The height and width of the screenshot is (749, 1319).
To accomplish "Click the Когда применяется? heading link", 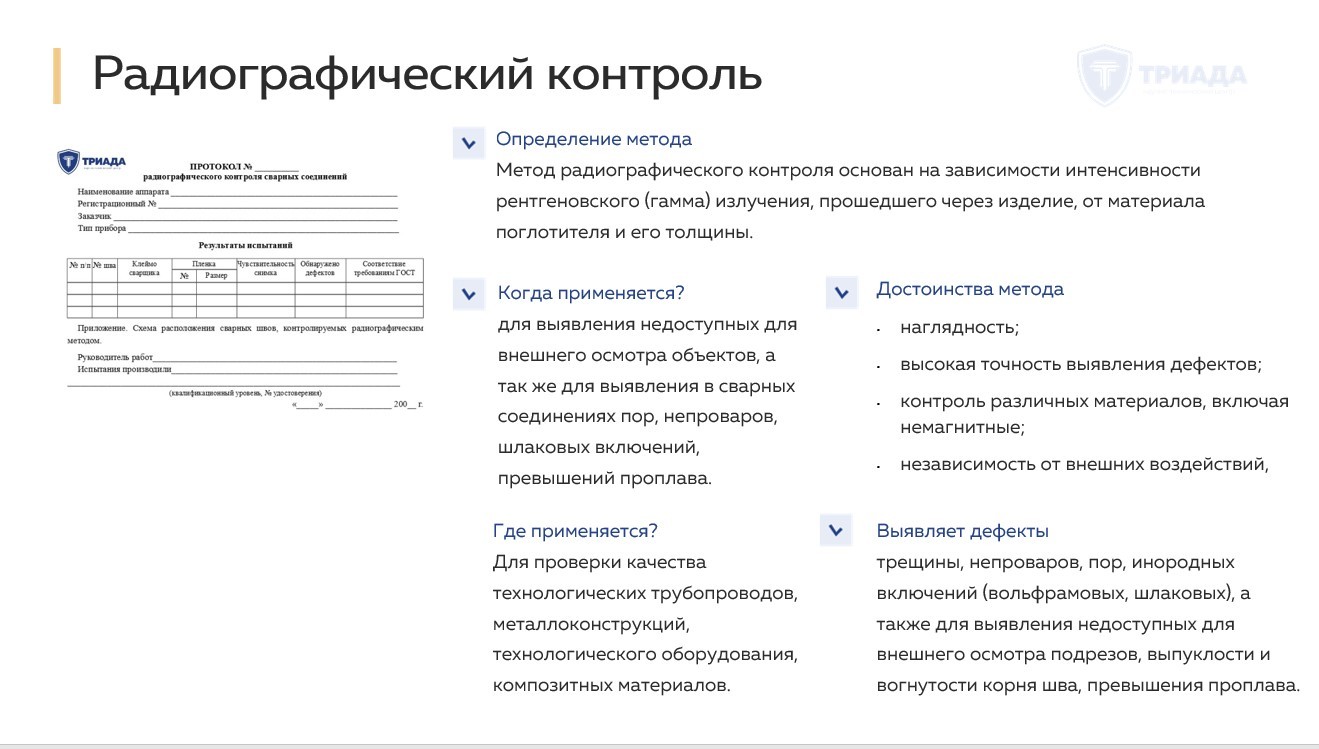I will pos(589,293).
